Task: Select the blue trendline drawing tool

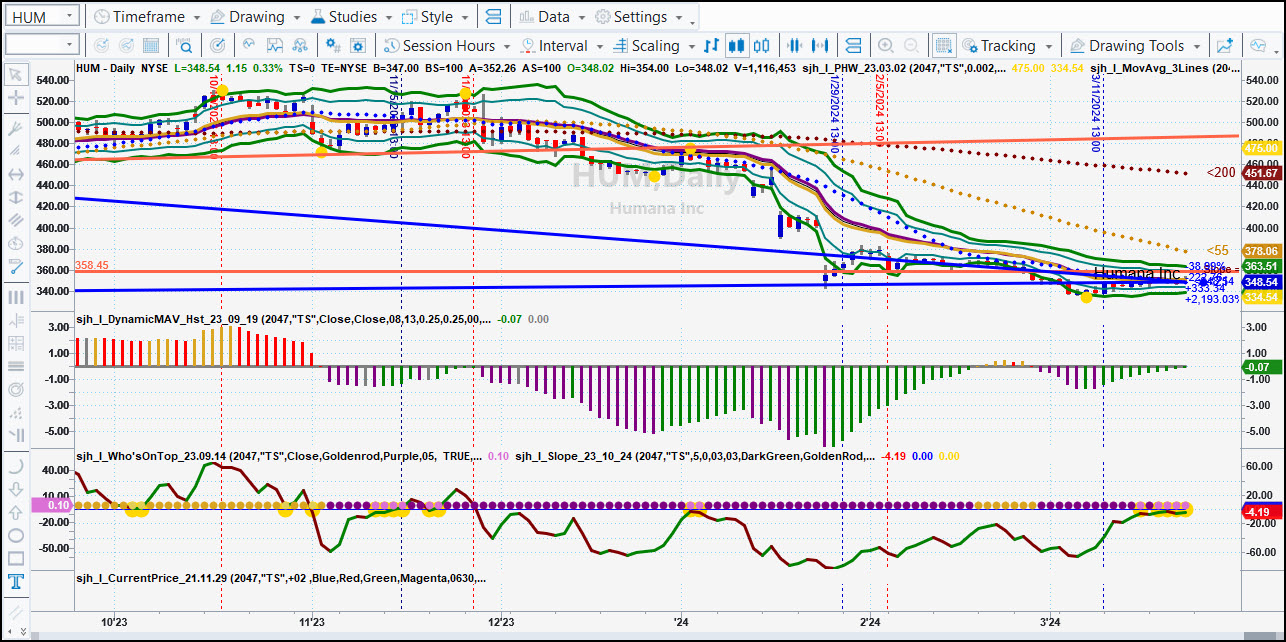Action: (15, 267)
